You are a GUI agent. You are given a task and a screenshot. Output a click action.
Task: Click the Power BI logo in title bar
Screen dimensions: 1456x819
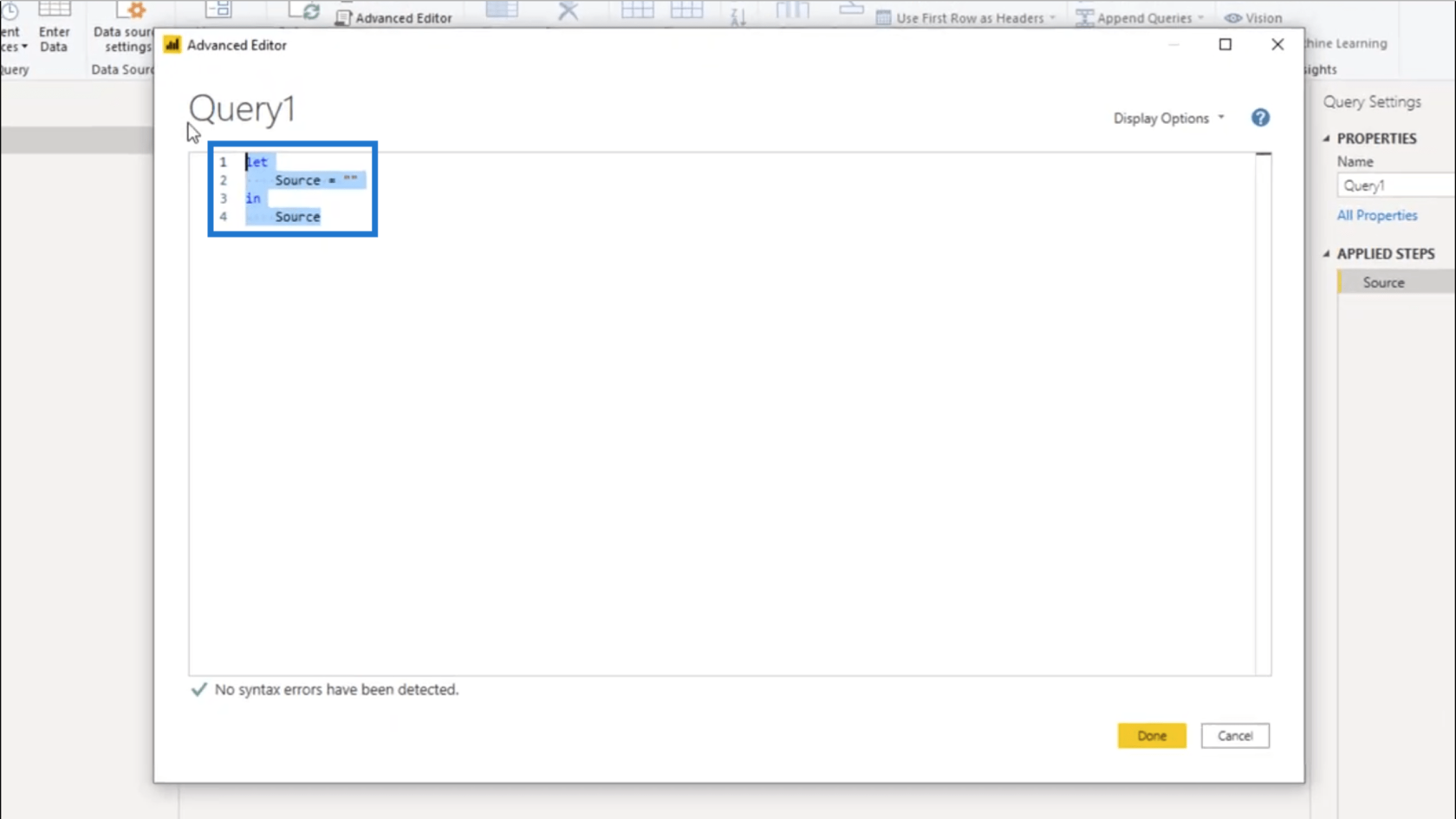pos(172,45)
